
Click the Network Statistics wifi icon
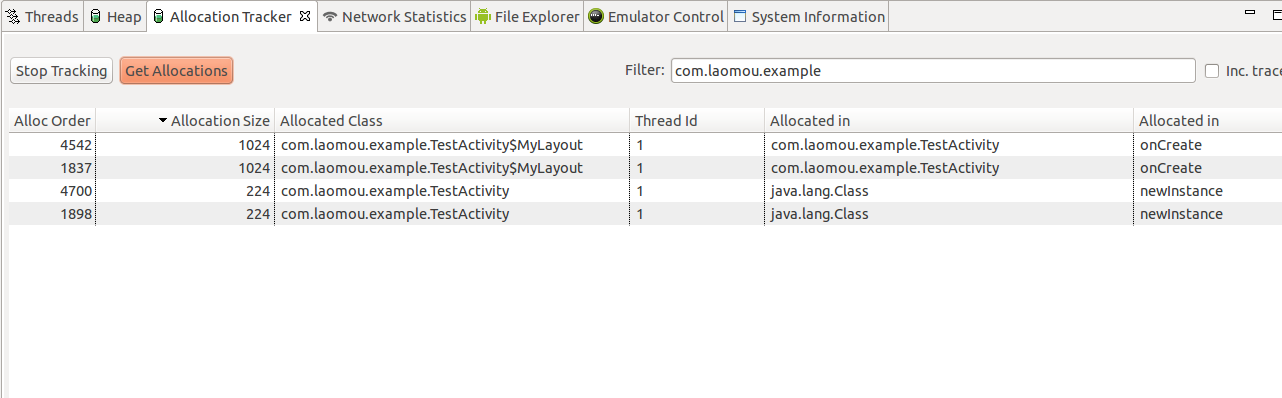point(330,17)
